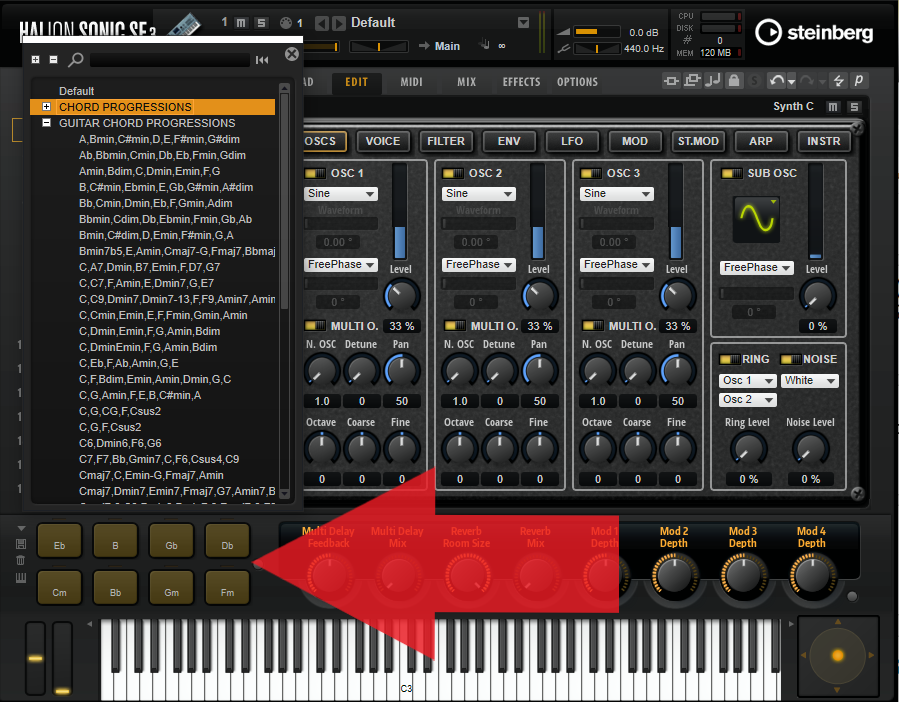Toggle OSC 3 MULTI O. switch
This screenshot has height=702, width=899.
click(593, 326)
